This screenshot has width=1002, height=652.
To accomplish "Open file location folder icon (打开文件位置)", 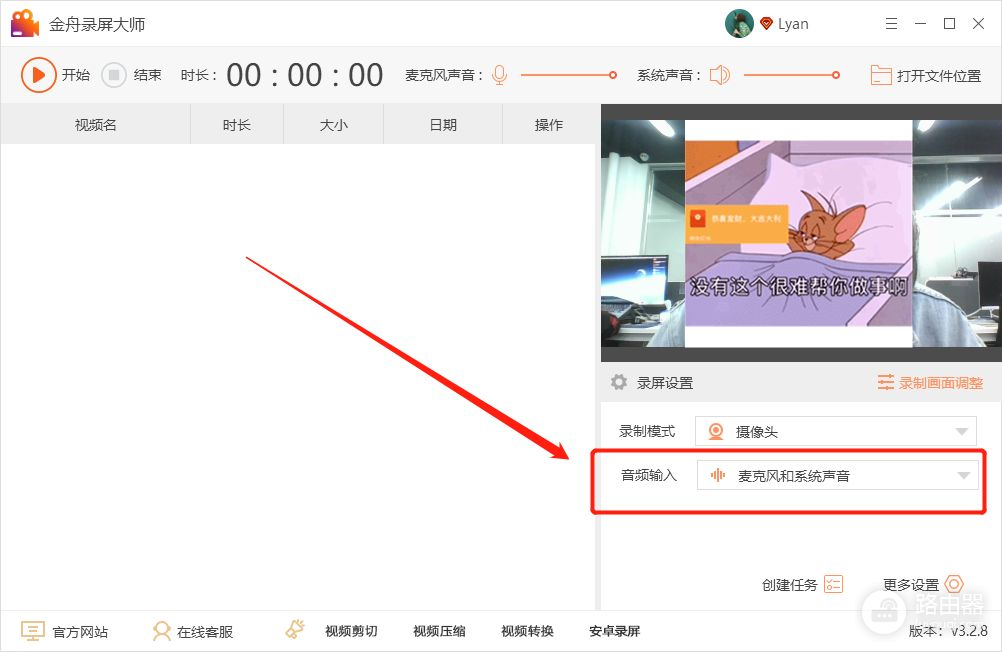I will 880,75.
